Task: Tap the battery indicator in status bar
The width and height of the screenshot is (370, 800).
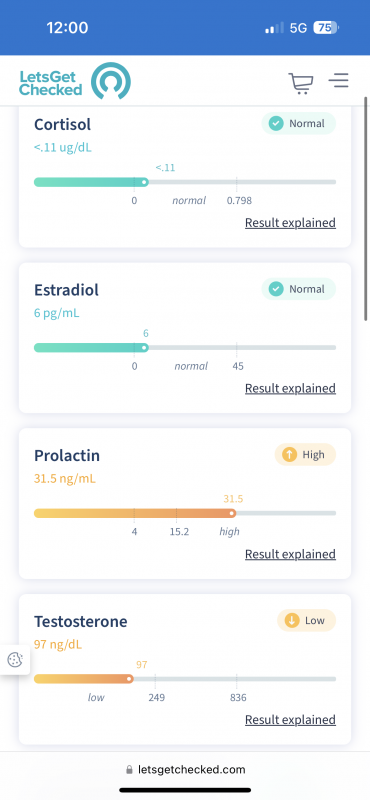Action: point(326,28)
